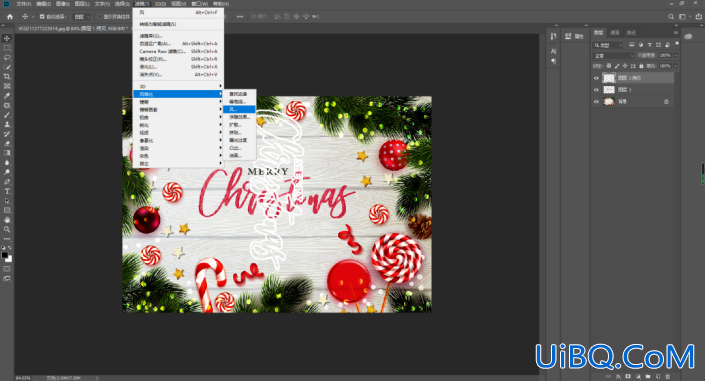Open the layer opacity dropdown arrow
This screenshot has height=381, width=705.
tap(676, 55)
